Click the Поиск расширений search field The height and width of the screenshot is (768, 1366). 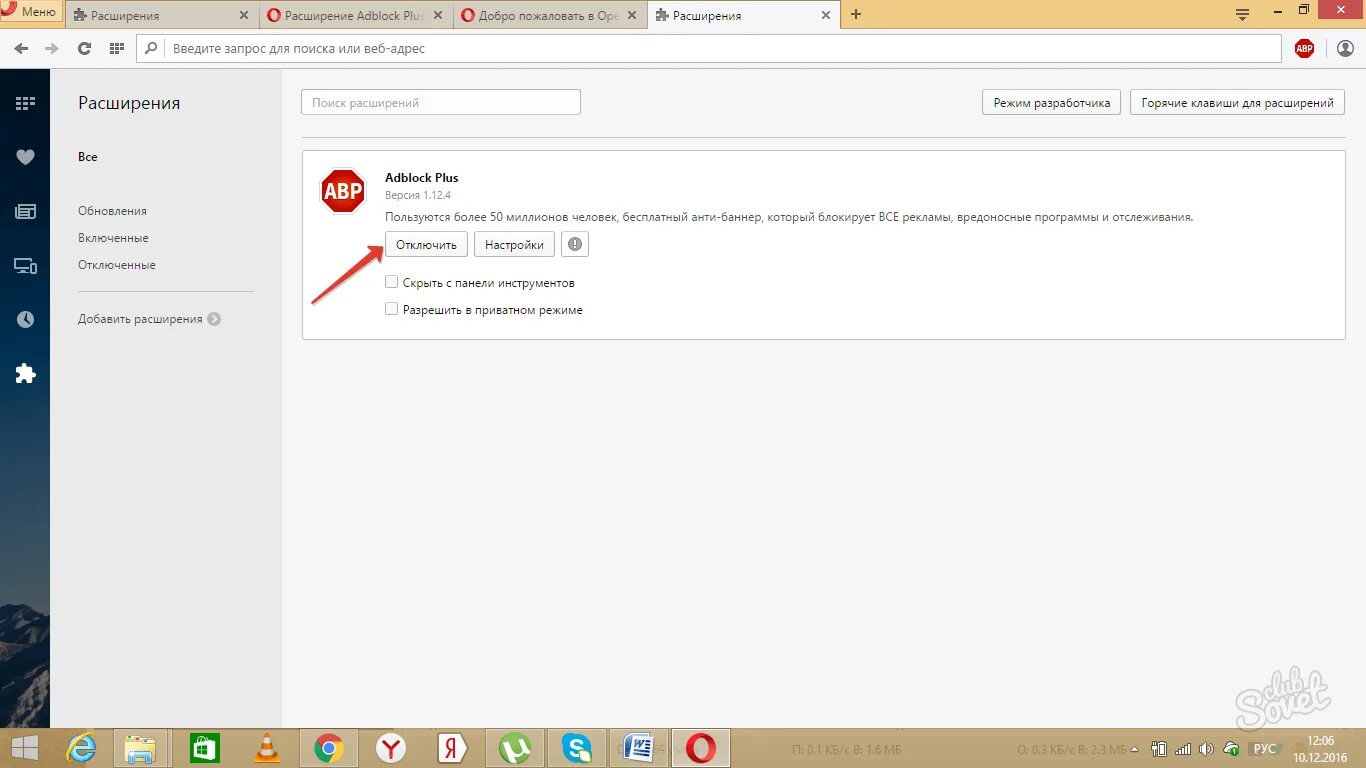tap(440, 102)
